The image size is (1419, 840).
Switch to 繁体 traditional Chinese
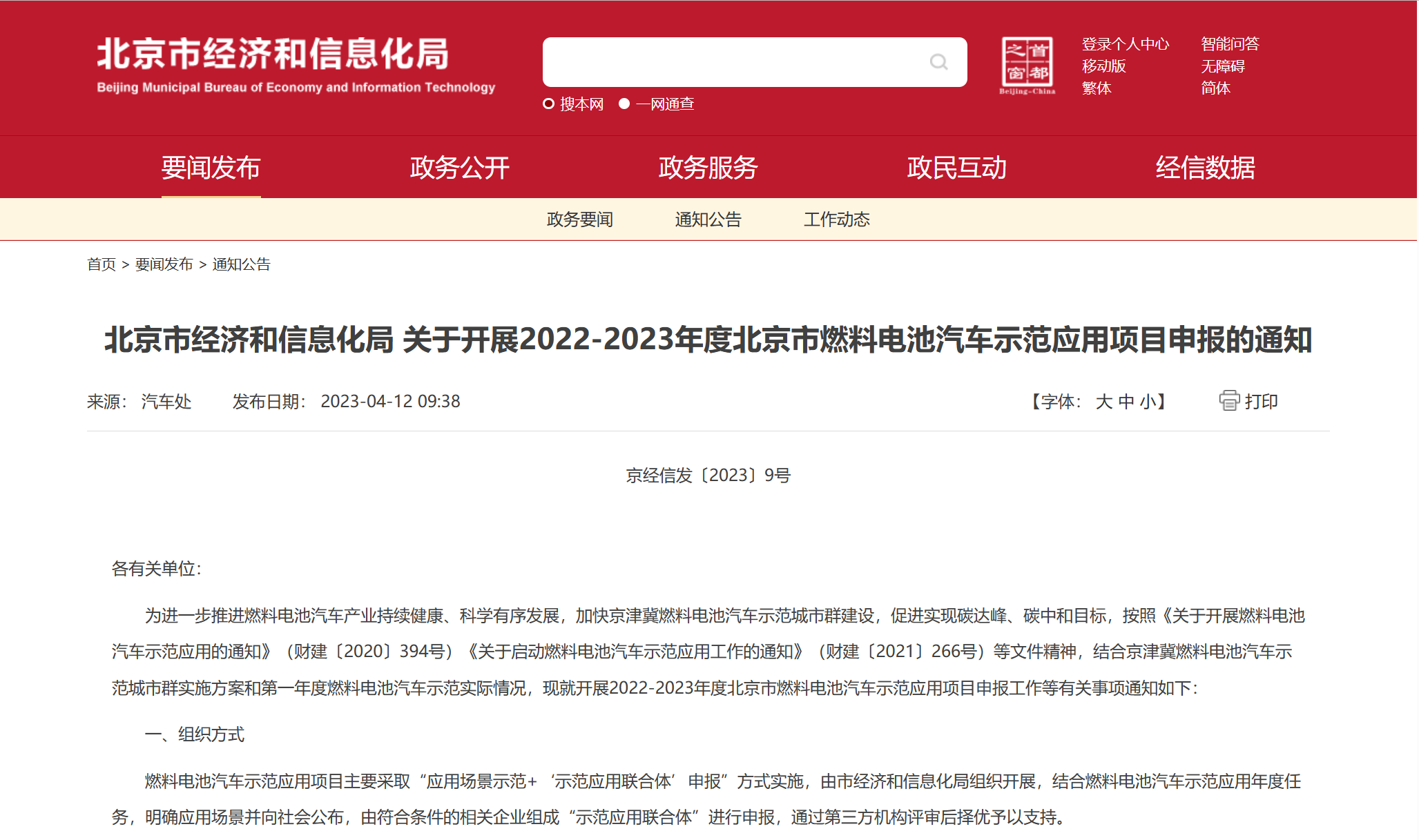point(1097,88)
